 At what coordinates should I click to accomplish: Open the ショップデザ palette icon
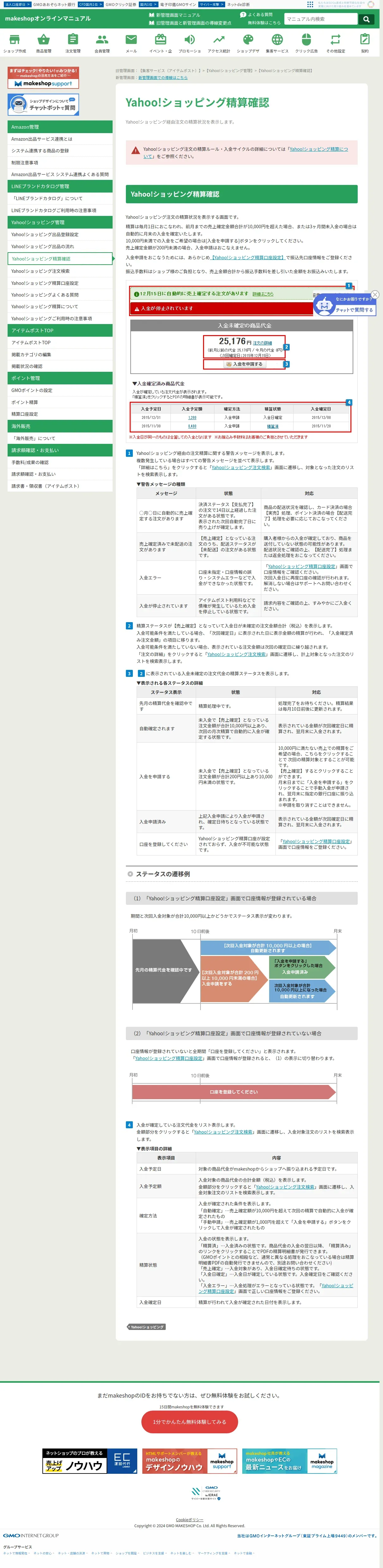[248, 43]
